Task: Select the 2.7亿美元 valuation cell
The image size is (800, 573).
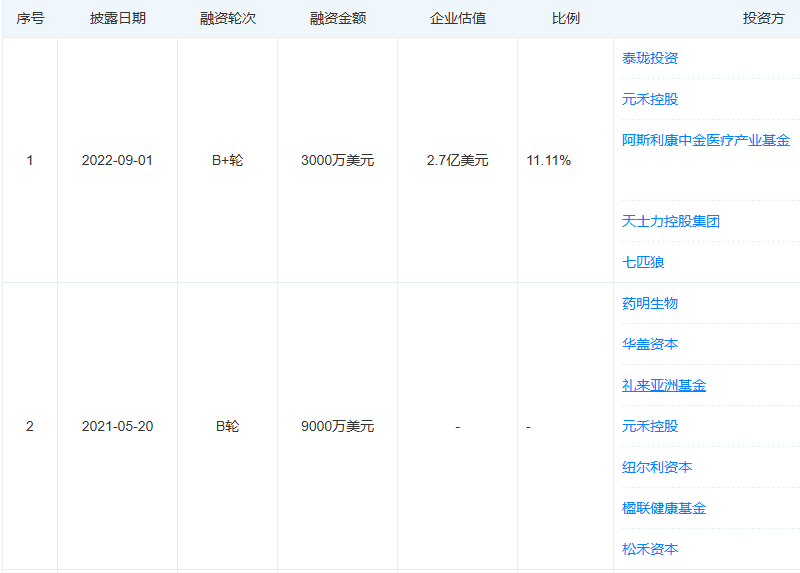Action: (x=458, y=160)
